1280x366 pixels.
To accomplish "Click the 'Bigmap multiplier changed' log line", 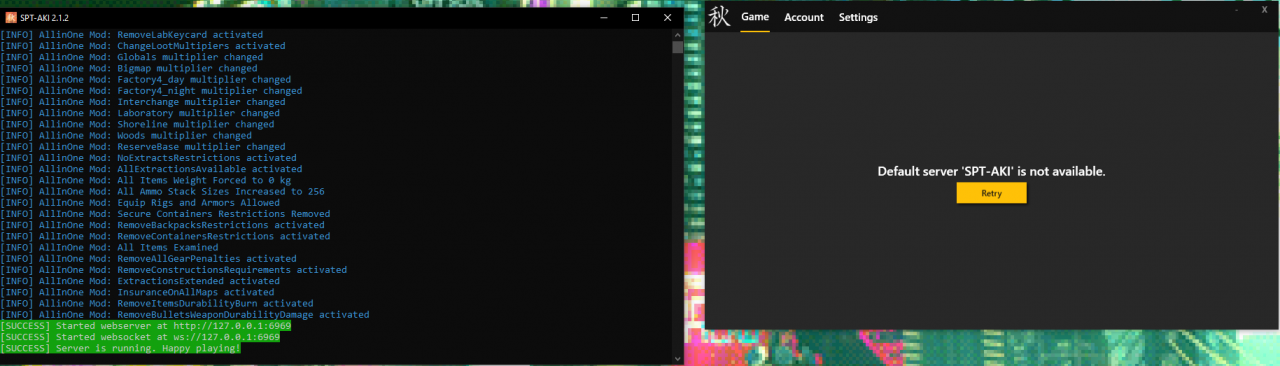I will coord(129,68).
